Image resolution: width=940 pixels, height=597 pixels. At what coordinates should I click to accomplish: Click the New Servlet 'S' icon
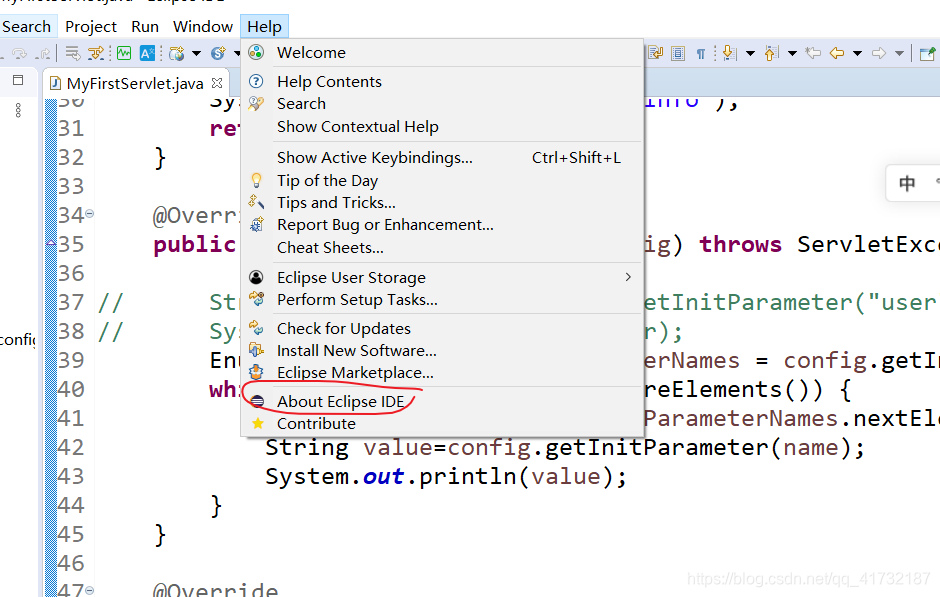[x=218, y=53]
